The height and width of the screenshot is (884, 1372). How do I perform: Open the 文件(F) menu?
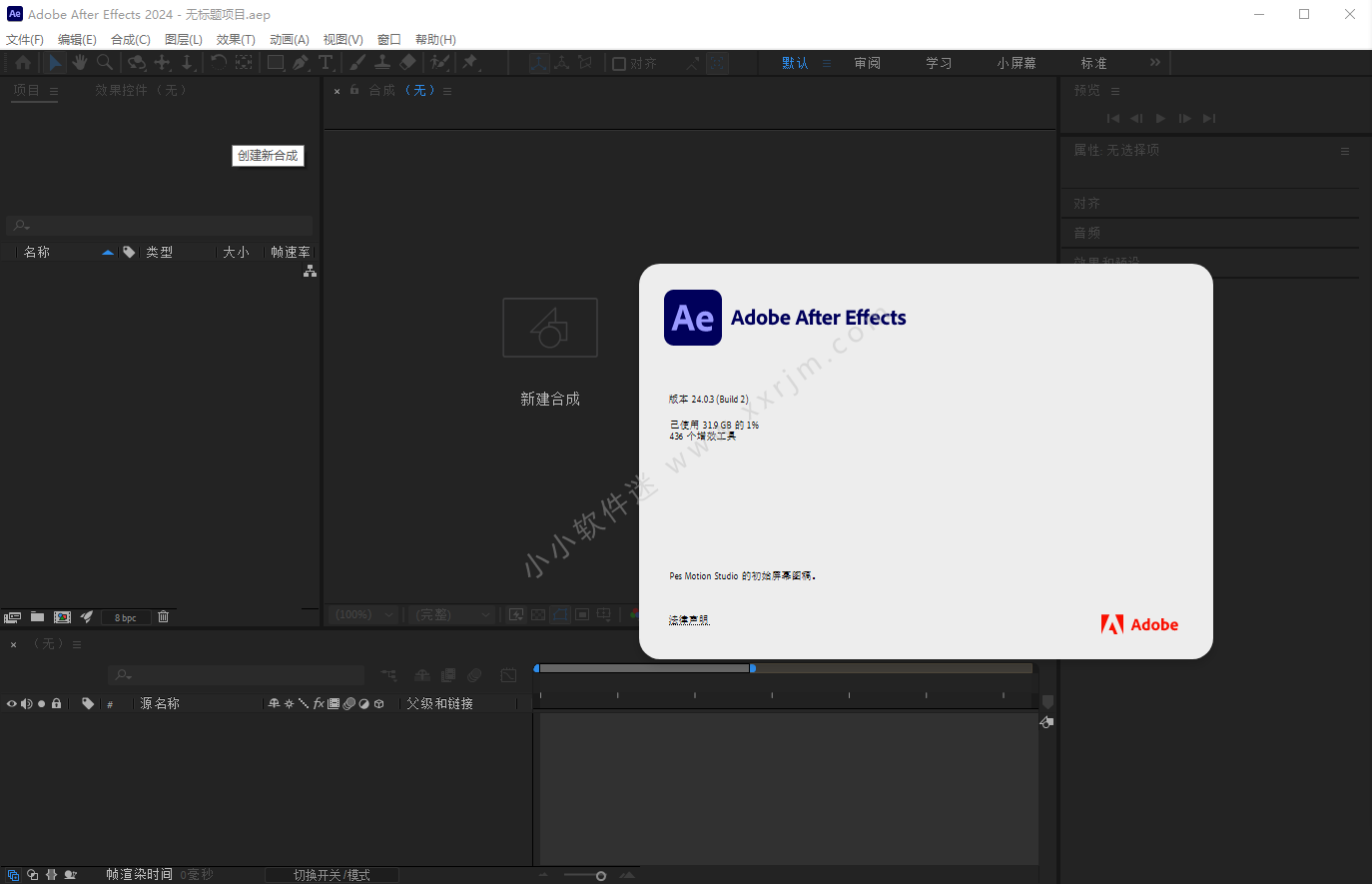click(25, 39)
